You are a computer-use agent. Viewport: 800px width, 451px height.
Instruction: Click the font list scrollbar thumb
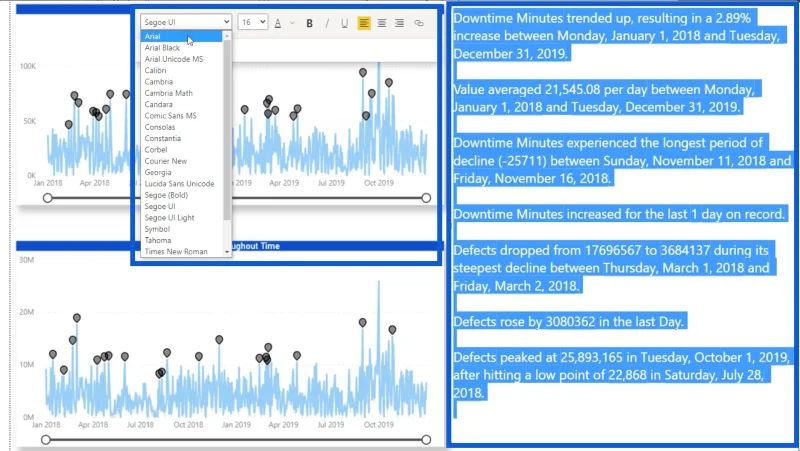(227, 130)
